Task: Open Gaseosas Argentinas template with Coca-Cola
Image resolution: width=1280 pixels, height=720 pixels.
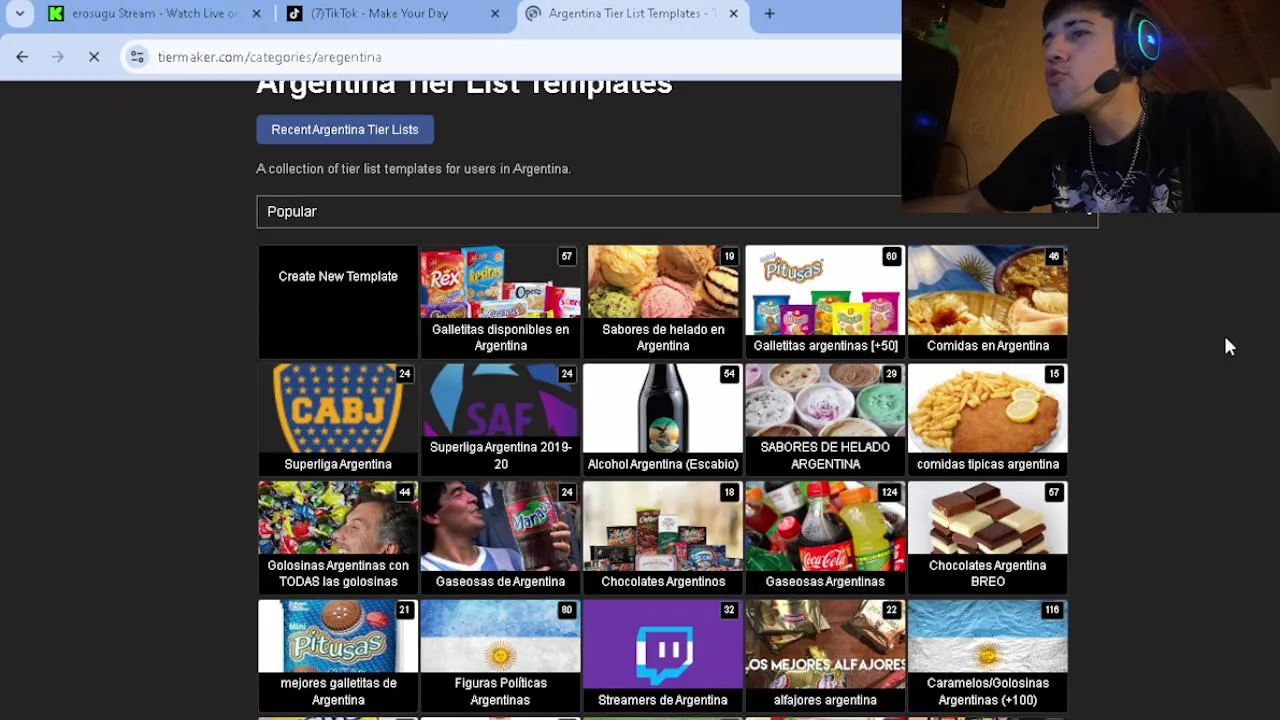Action: 825,537
